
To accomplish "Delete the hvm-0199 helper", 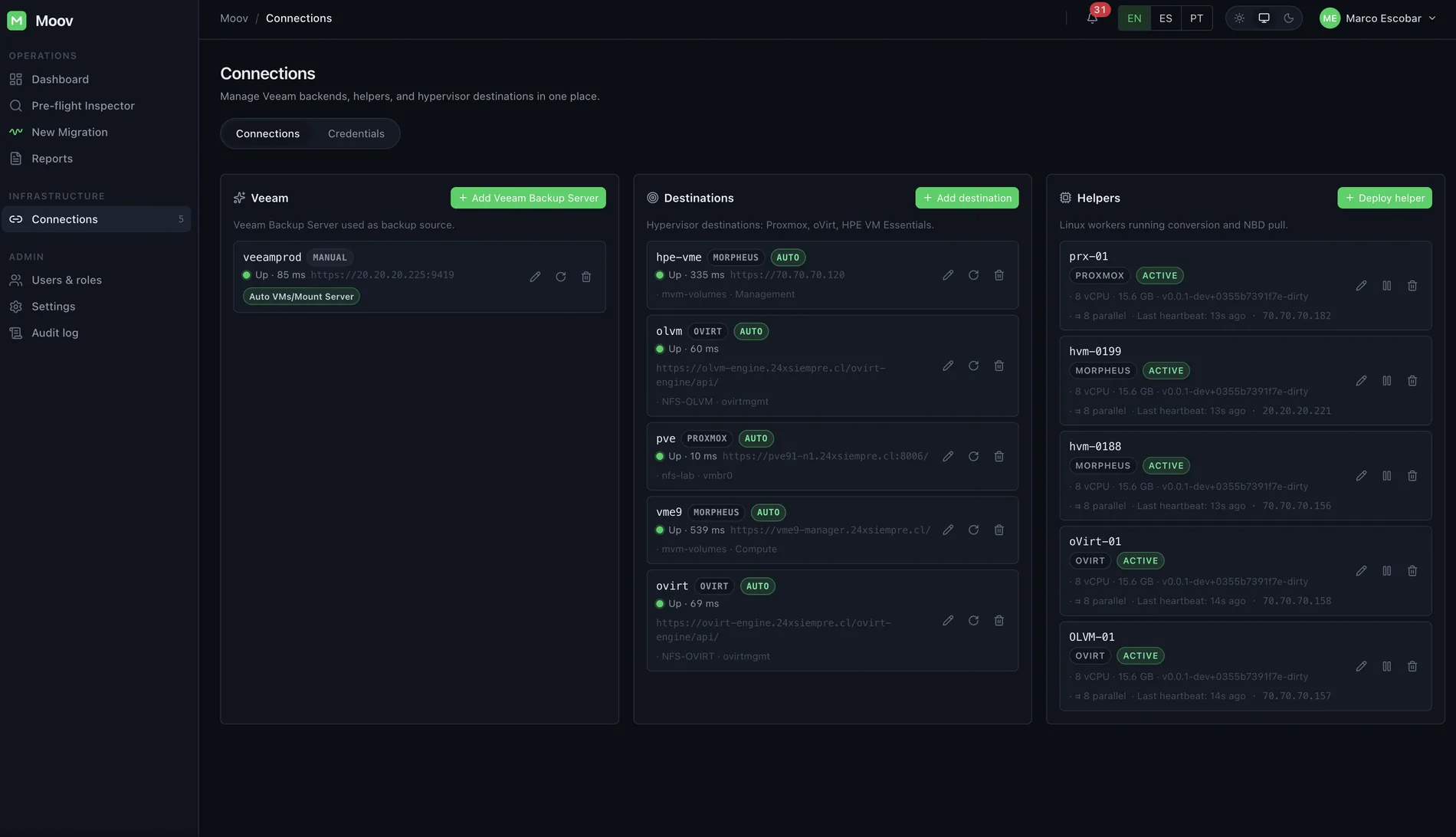I will pyautogui.click(x=1412, y=381).
